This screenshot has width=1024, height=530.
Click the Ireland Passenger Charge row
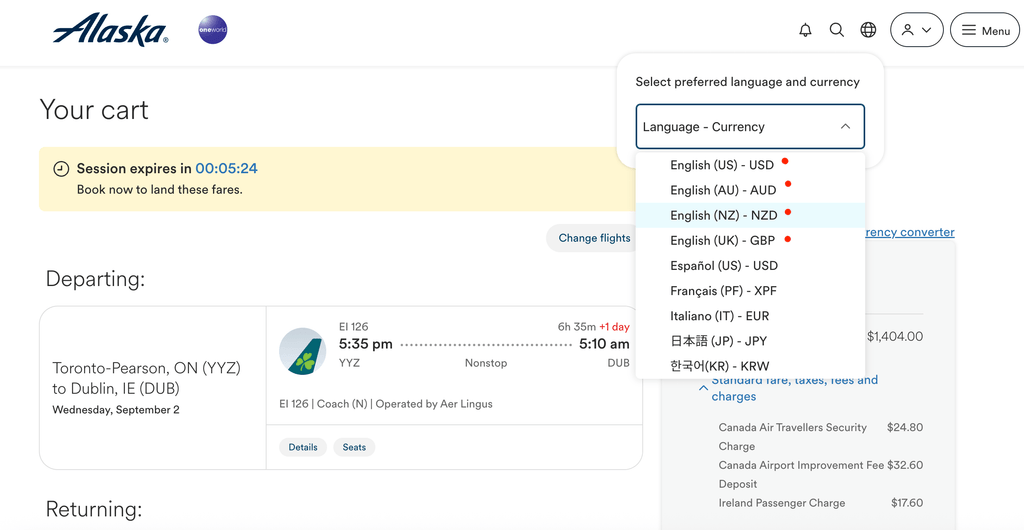[820, 503]
